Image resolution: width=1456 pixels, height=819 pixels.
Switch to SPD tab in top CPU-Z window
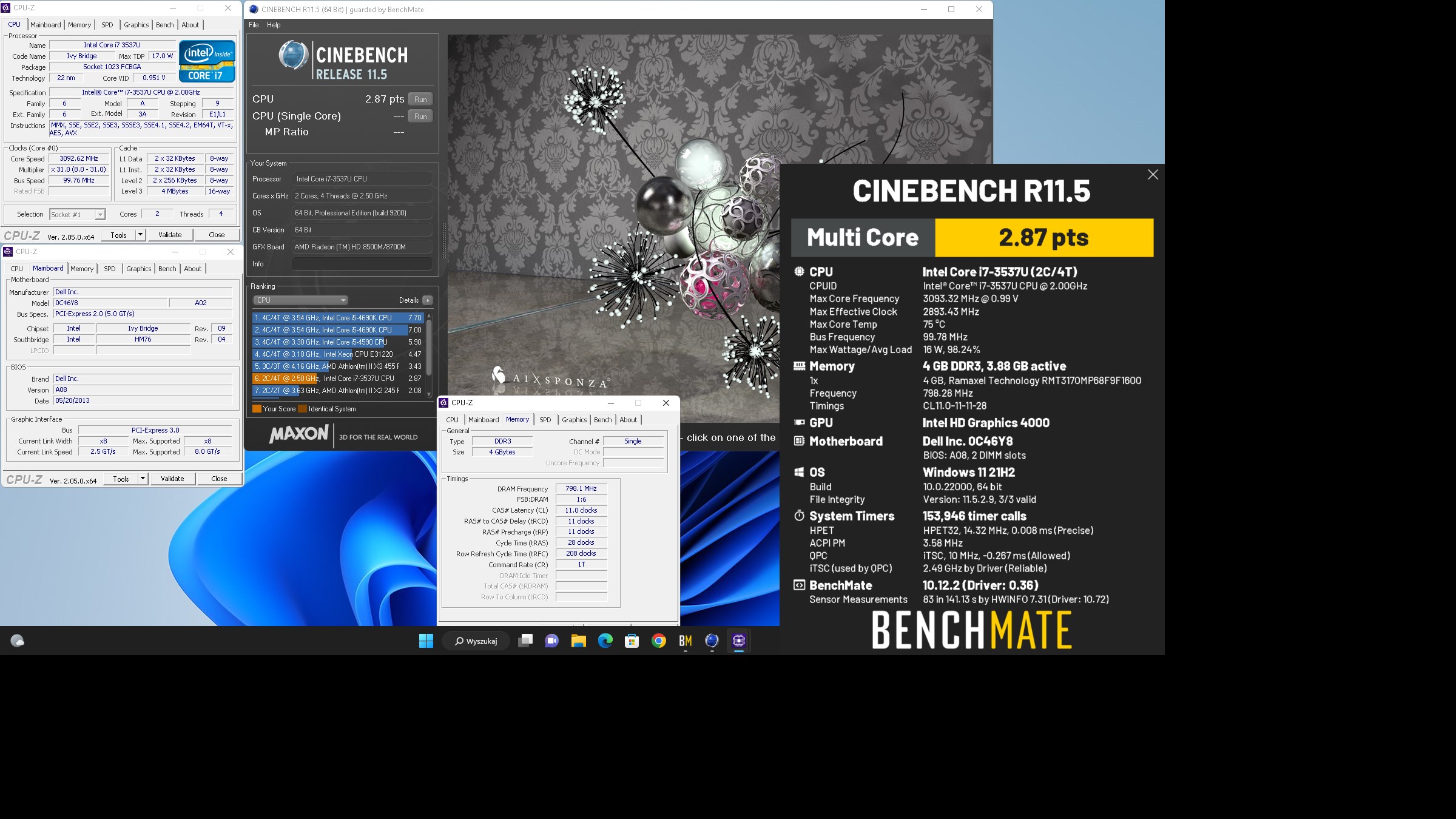tap(107, 25)
